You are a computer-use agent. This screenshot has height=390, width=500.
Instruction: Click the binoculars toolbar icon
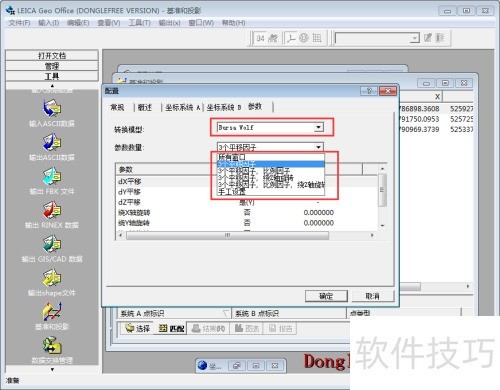tap(273, 38)
